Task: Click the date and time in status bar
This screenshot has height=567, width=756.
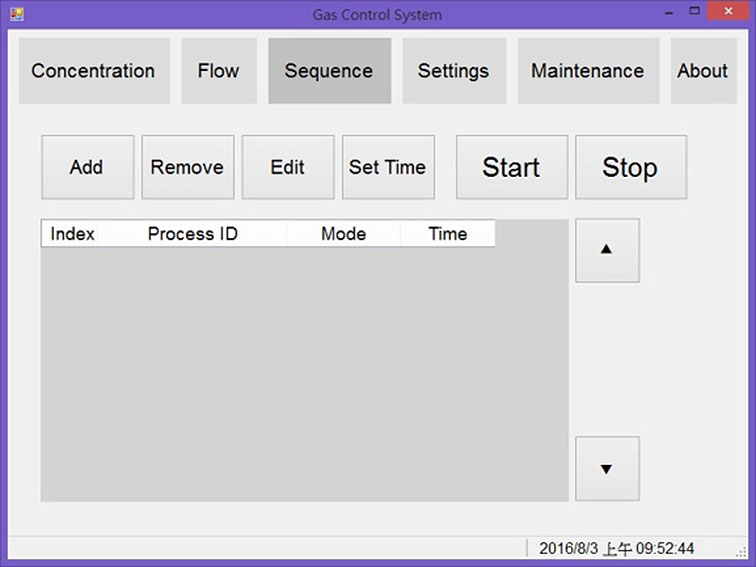Action: tap(616, 549)
